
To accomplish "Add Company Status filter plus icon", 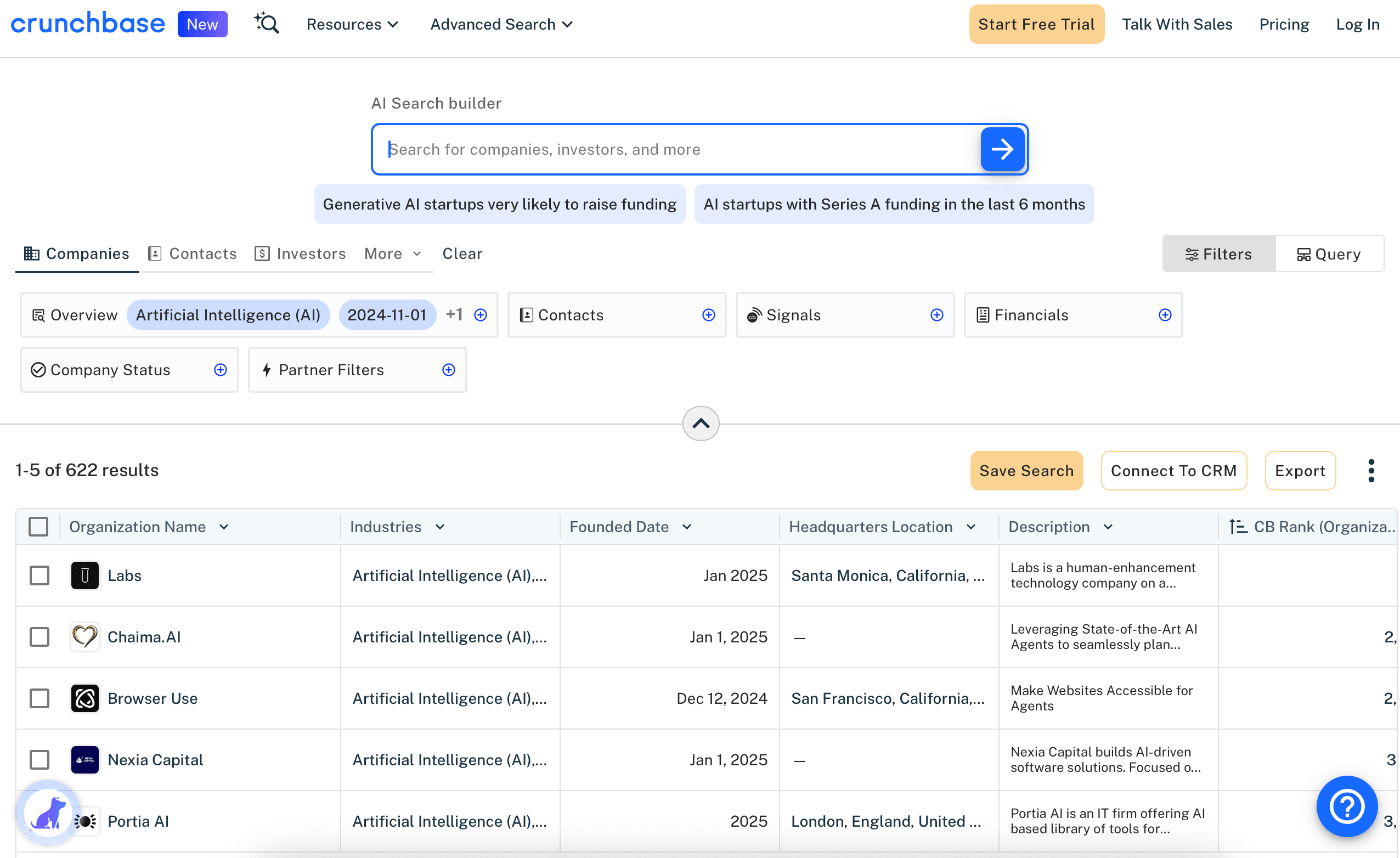I will point(221,370).
